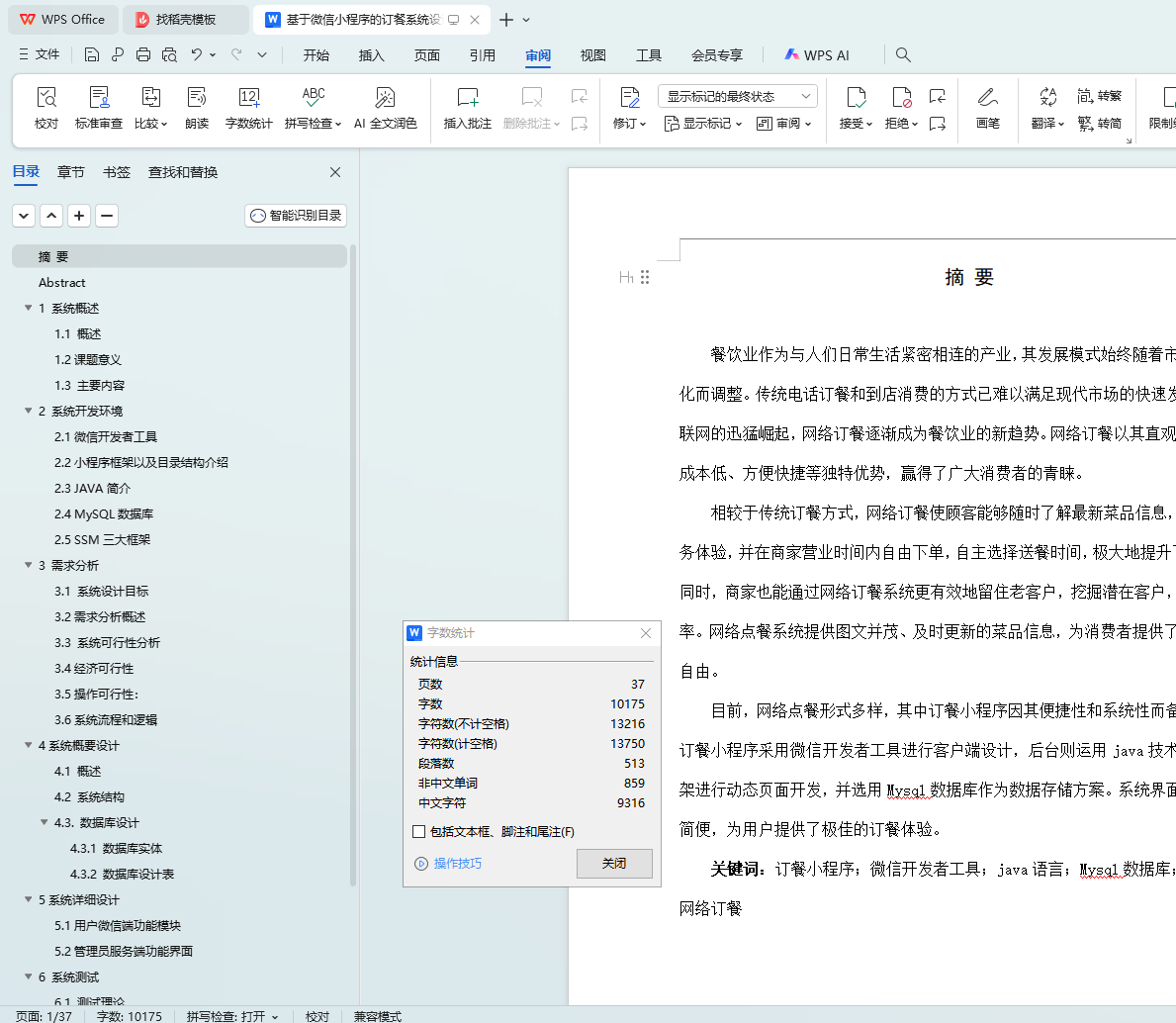Open new tab with plus icon
Screen dimensions: 1176x1023
click(x=506, y=20)
